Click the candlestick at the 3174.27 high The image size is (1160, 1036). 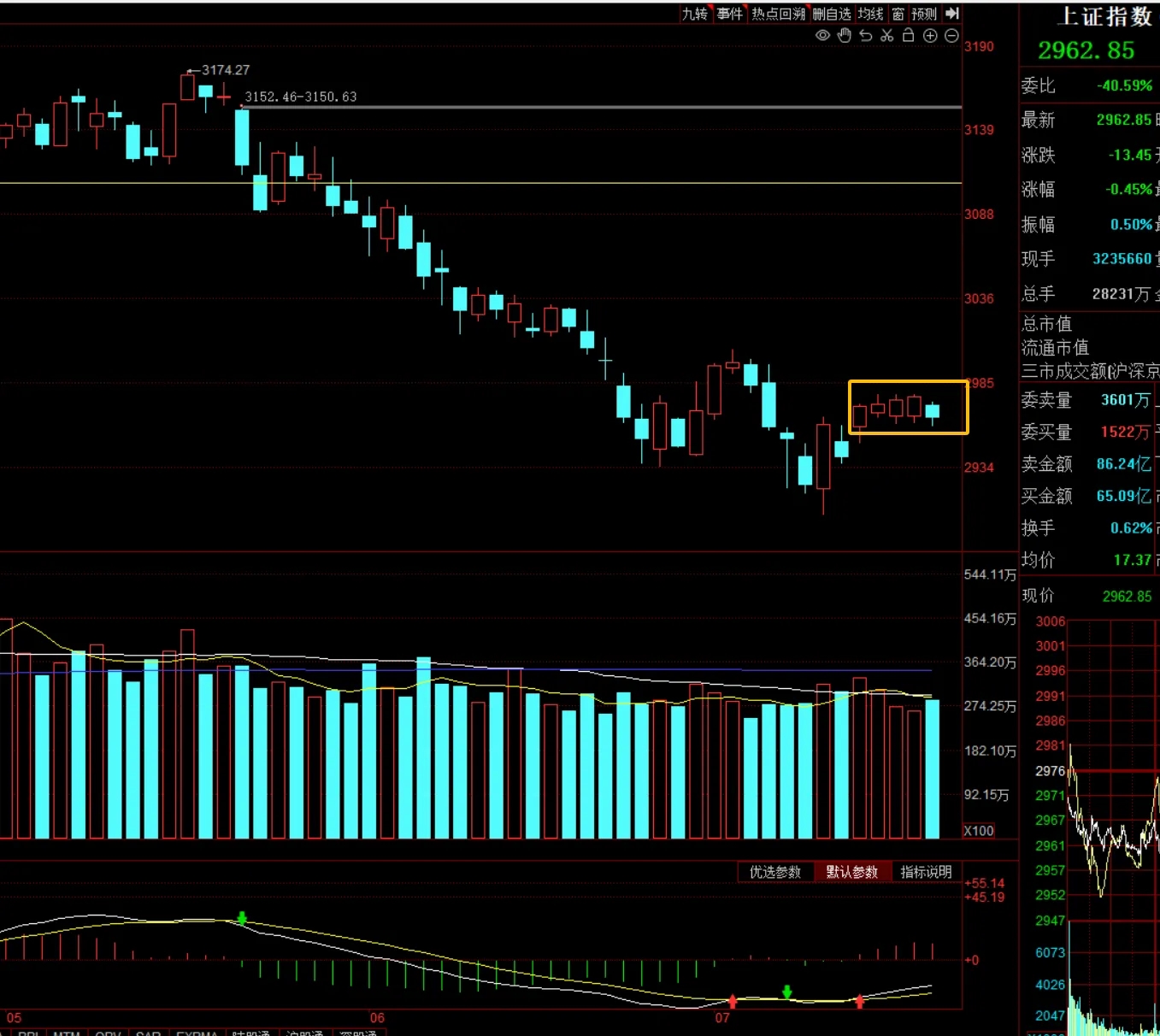click(x=187, y=86)
